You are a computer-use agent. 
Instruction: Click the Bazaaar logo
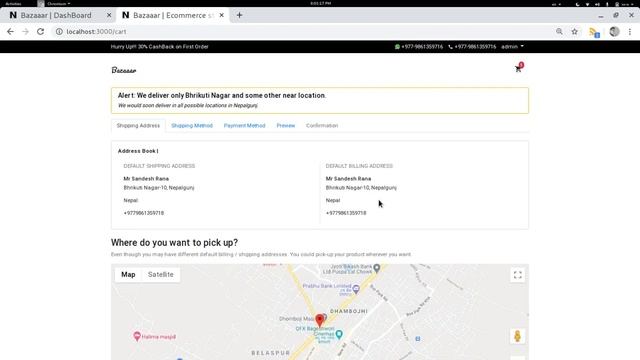click(x=124, y=70)
